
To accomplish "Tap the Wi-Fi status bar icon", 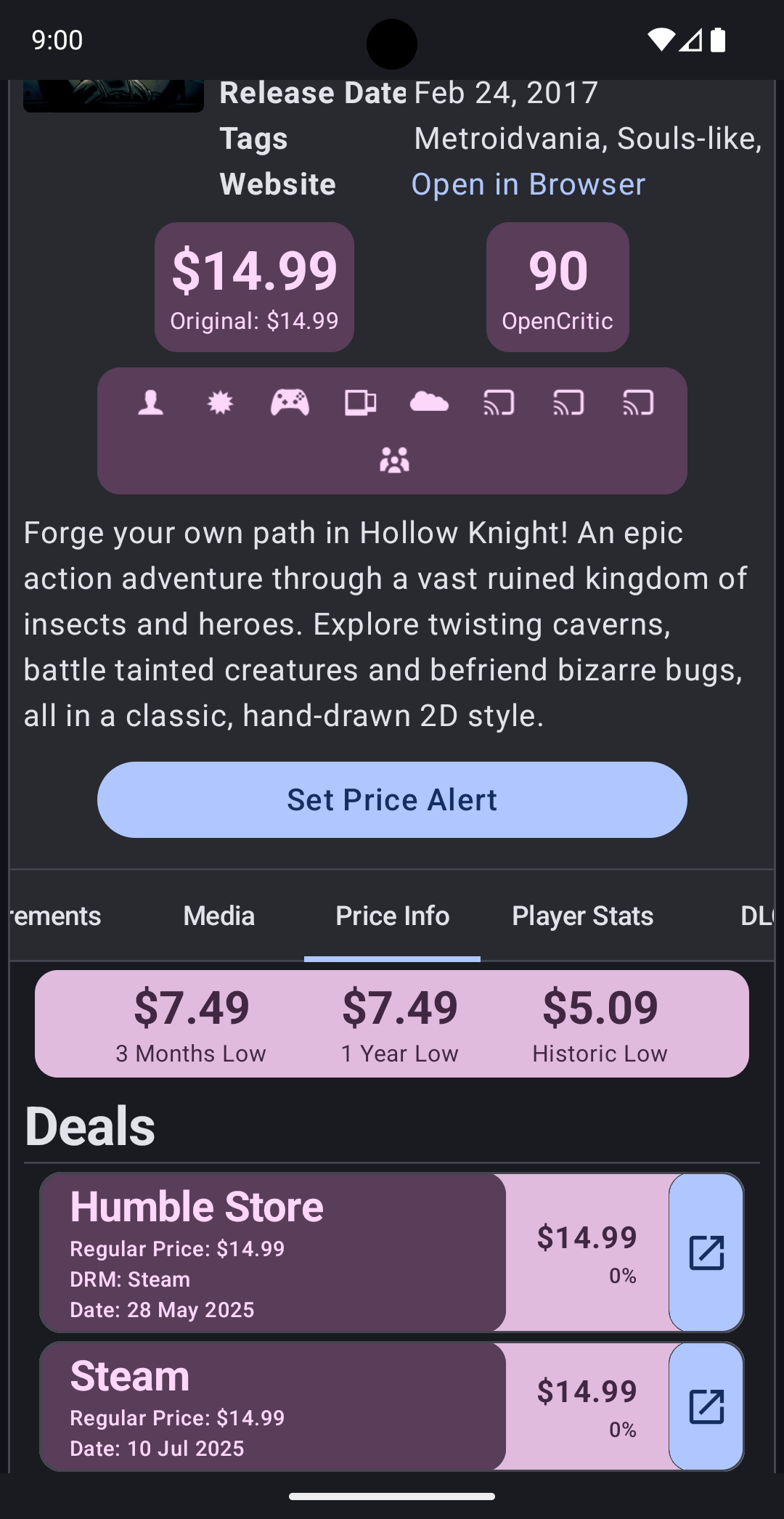I will 661,40.
